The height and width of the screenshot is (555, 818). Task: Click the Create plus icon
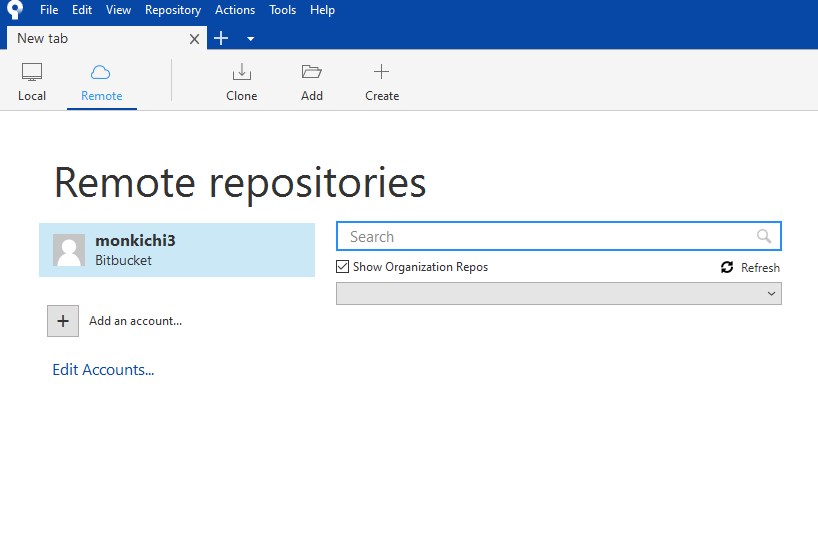pos(381,72)
